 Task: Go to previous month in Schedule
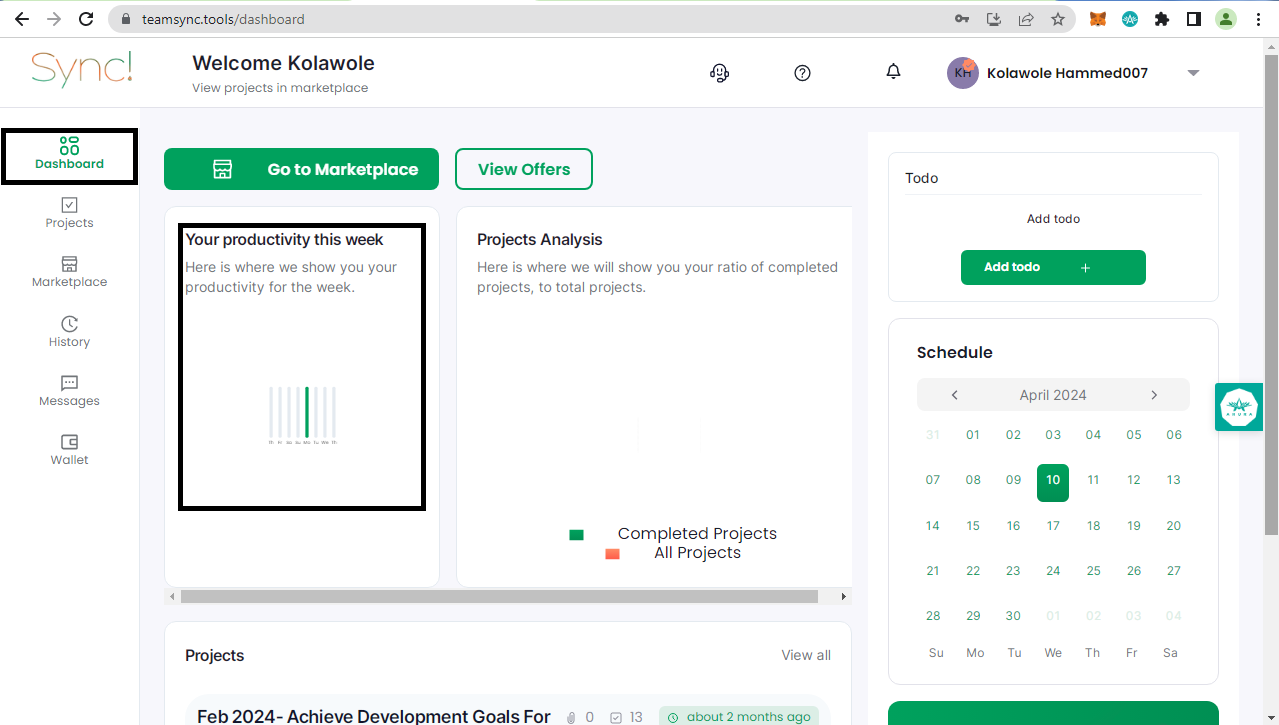point(954,395)
